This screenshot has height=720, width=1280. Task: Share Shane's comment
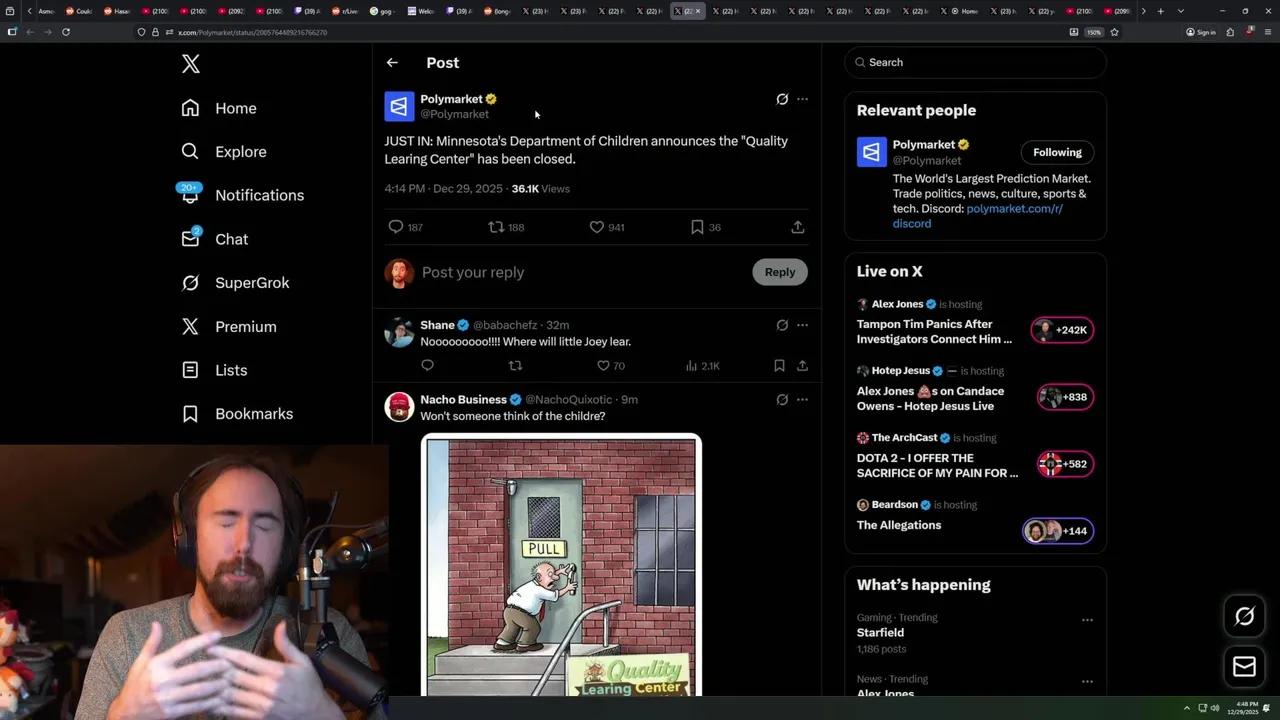coord(802,366)
